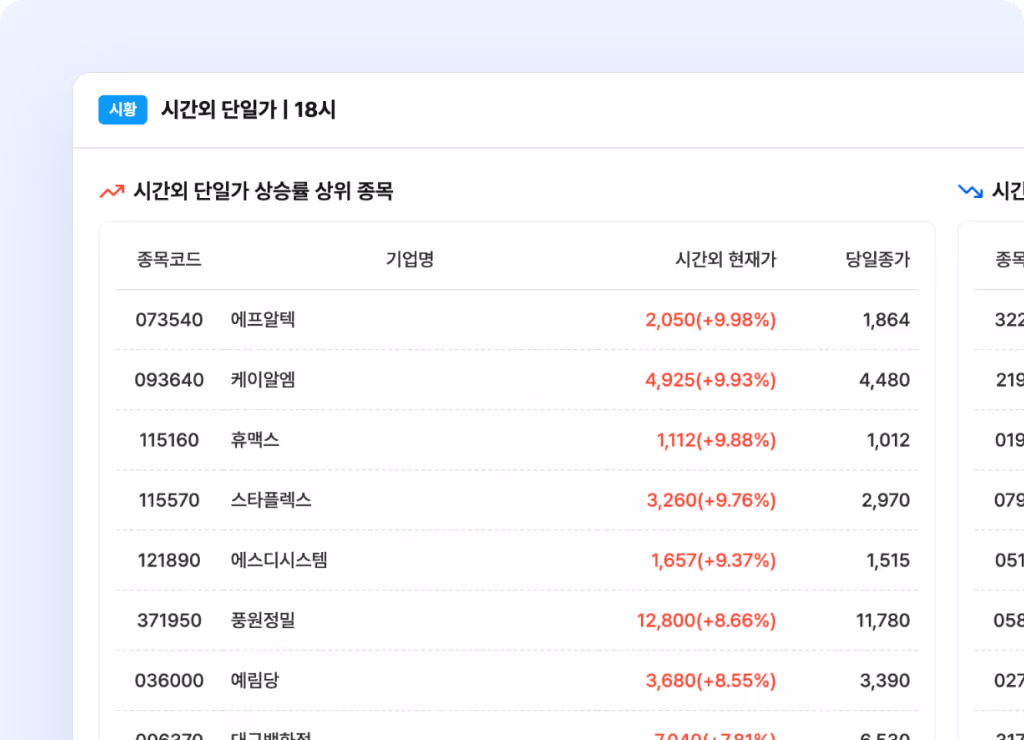Click the blue 시황 badge
This screenshot has height=740, width=1024.
[x=123, y=110]
